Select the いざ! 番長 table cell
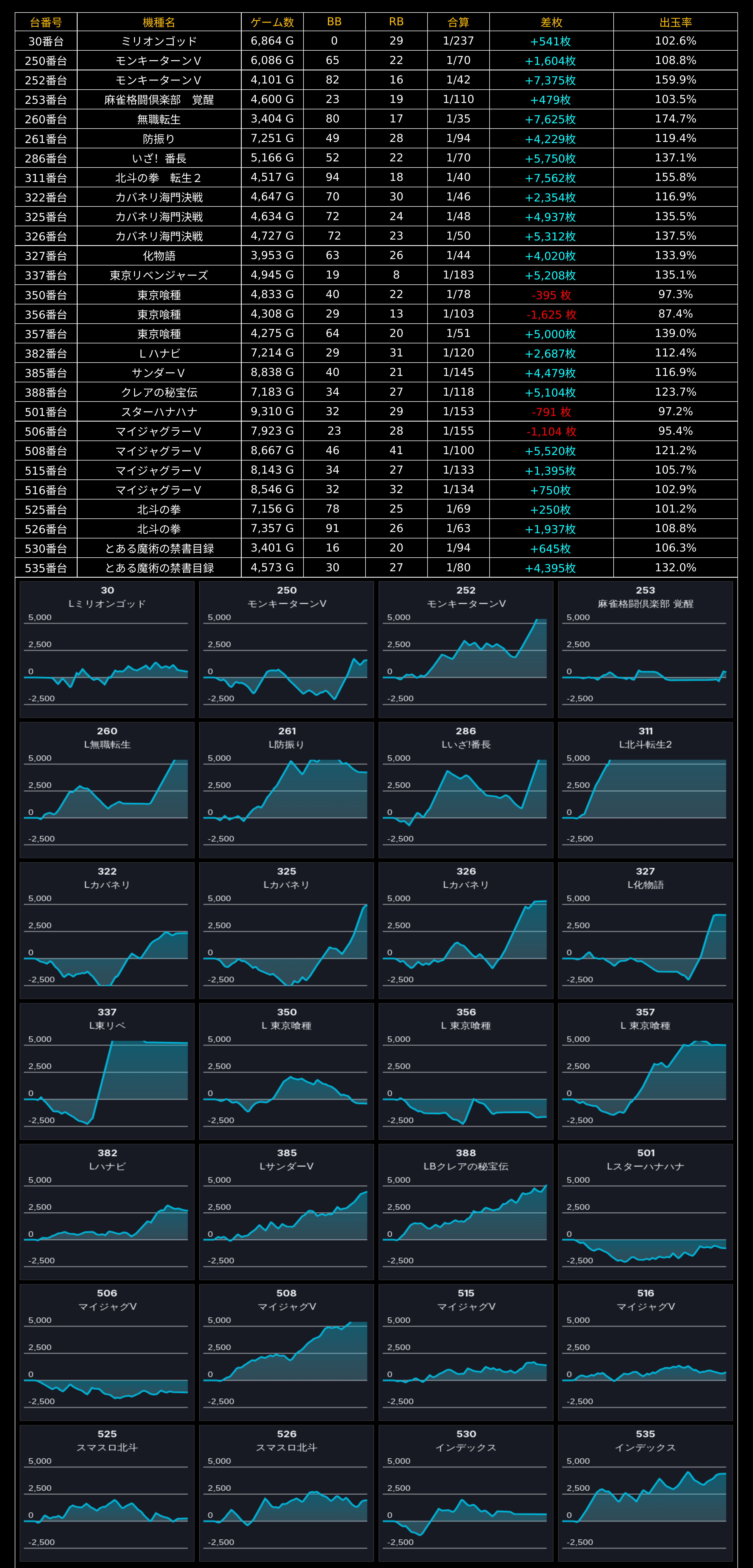Screen dimensions: 753x1568 click(159, 158)
